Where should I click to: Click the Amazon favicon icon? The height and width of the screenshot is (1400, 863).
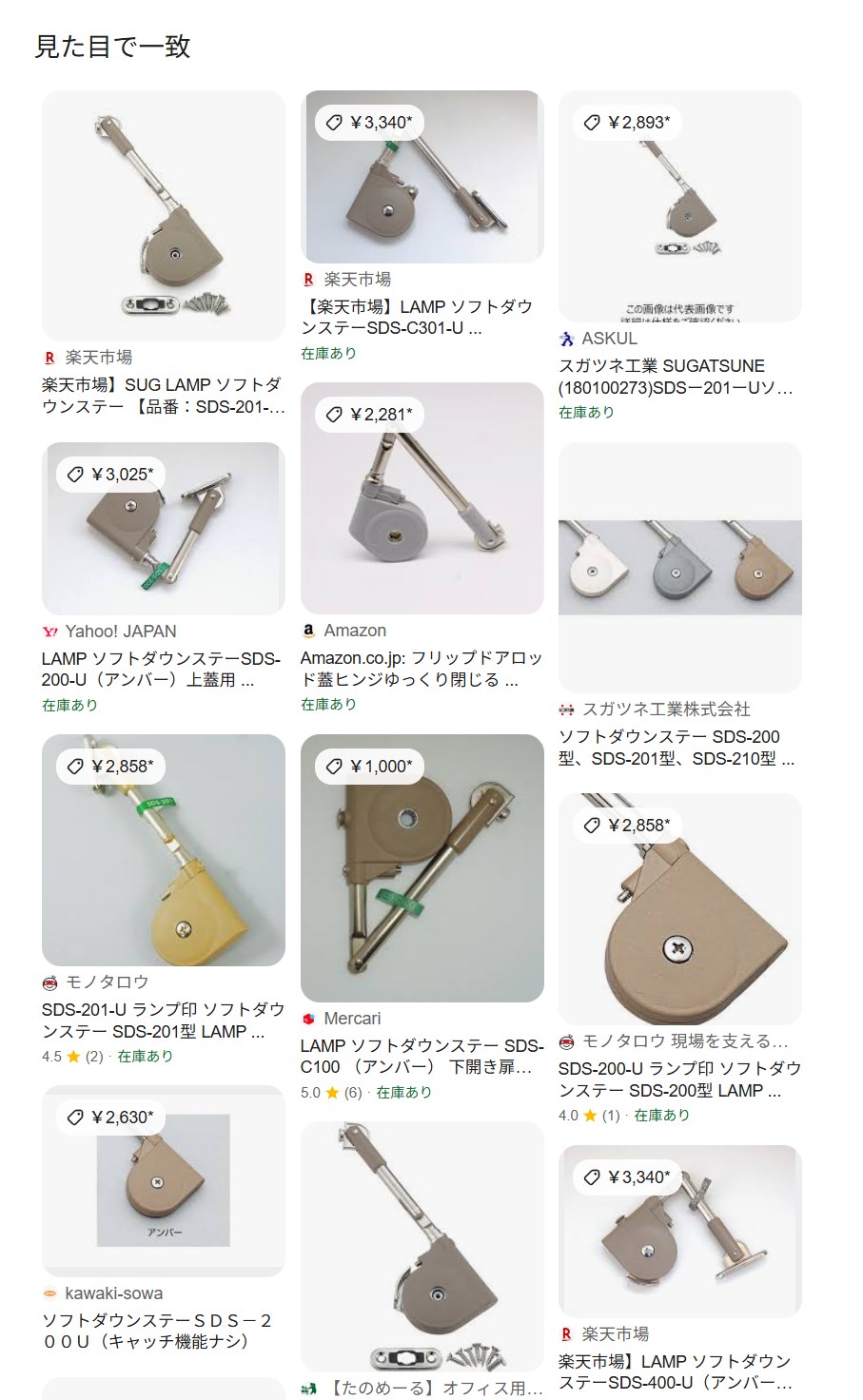click(308, 631)
